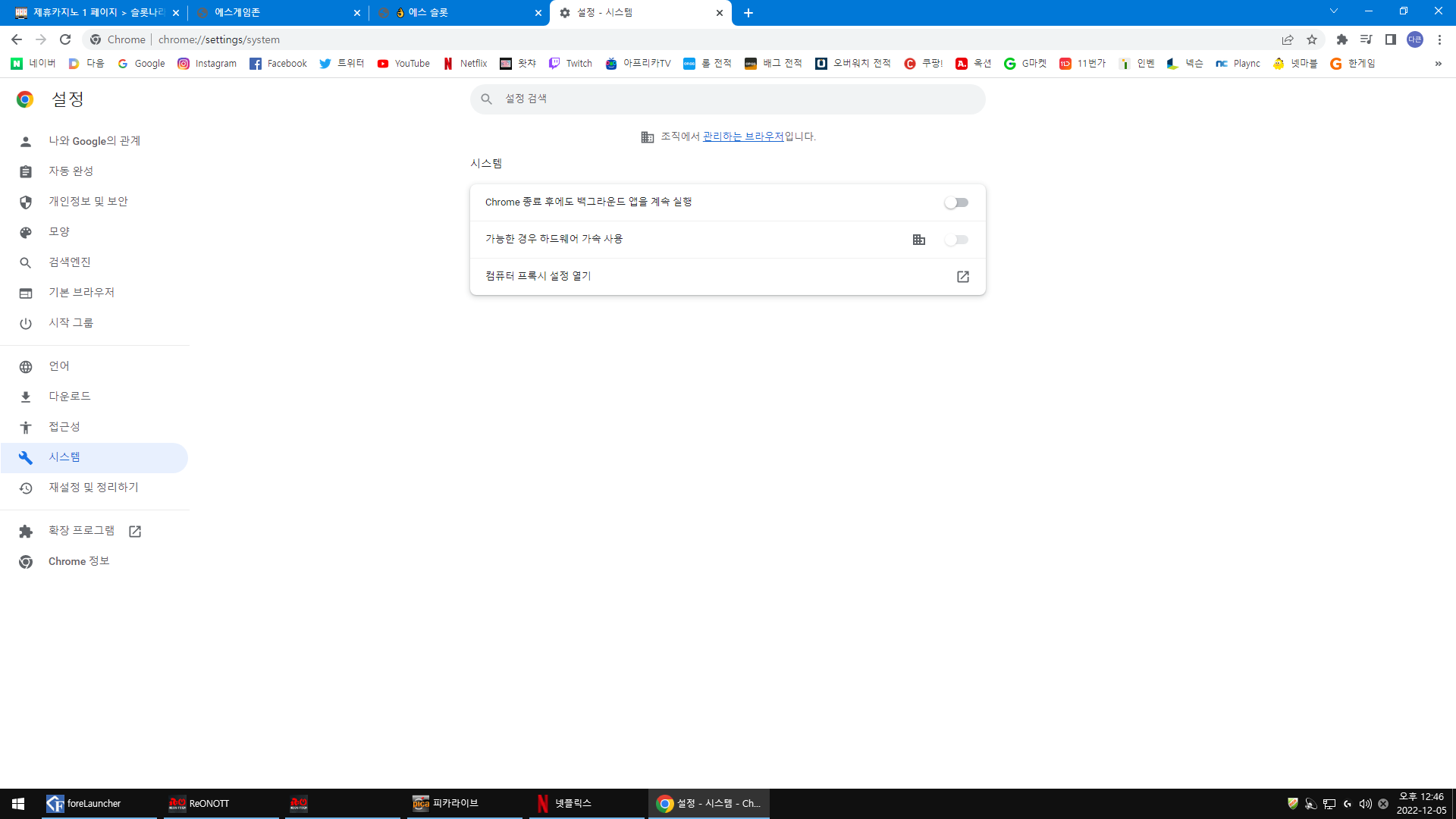Toggle background apps after Chrome closes

(x=956, y=202)
